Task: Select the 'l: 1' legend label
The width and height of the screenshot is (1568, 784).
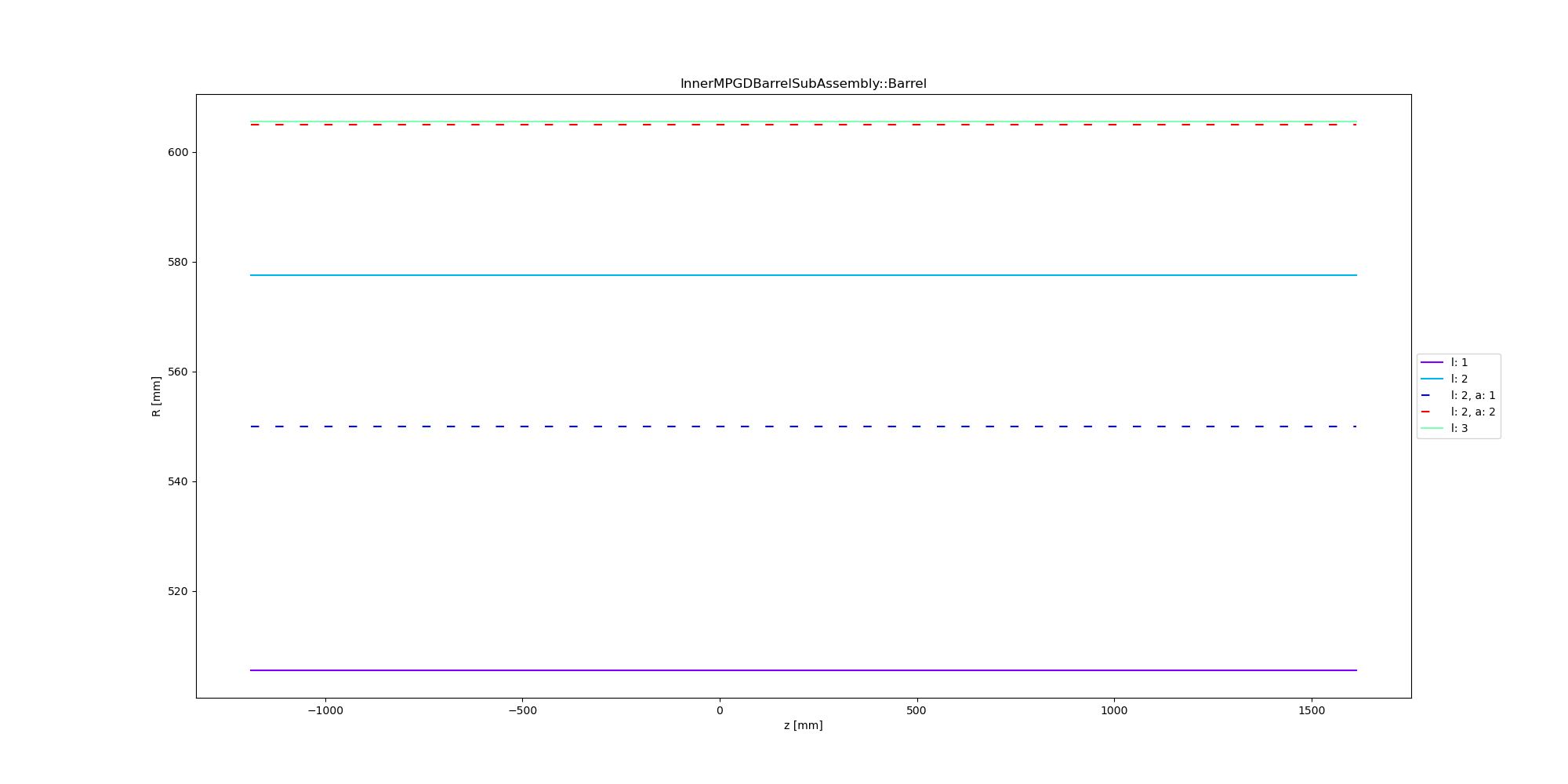Action: coord(1459,362)
